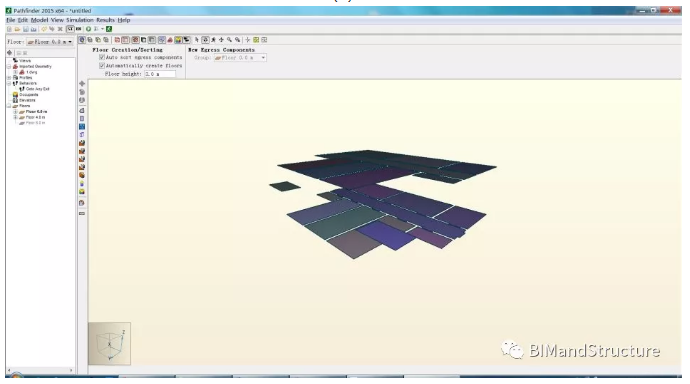Screen dimensions: 690x384
Task: Select Imported Geometry tree node
Action: click(x=35, y=66)
